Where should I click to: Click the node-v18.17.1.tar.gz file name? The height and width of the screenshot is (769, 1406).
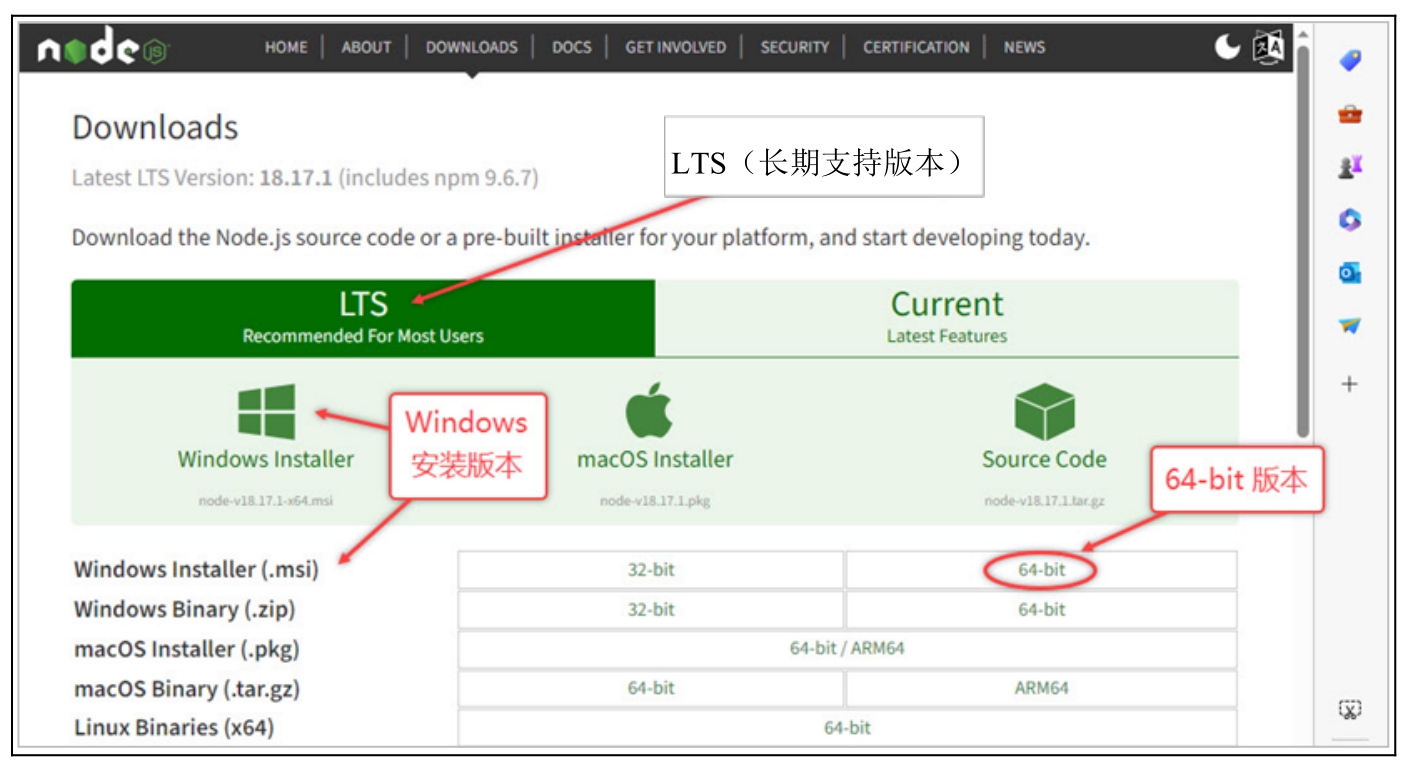[x=1044, y=501]
